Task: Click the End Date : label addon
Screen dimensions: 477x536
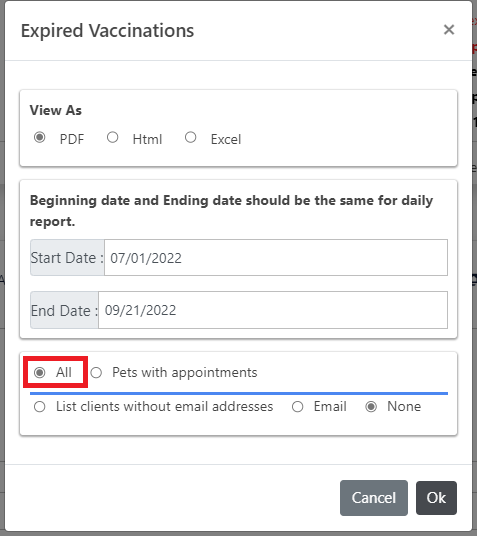Action: pyautogui.click(x=64, y=310)
